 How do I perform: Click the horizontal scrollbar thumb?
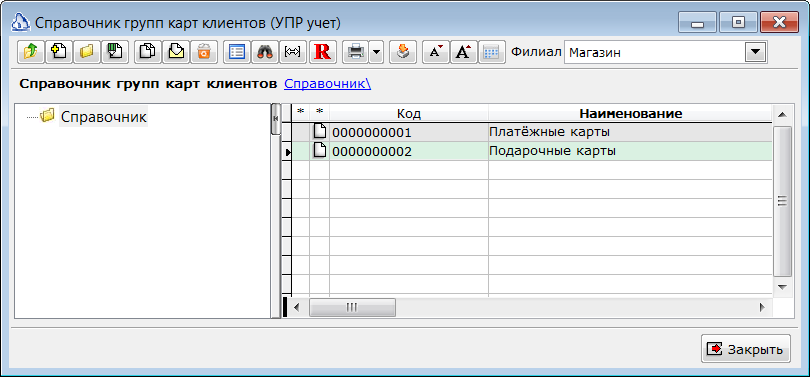coord(352,307)
